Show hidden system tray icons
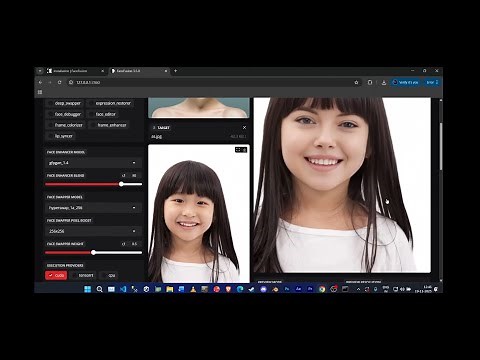 pyautogui.click(x=358, y=289)
